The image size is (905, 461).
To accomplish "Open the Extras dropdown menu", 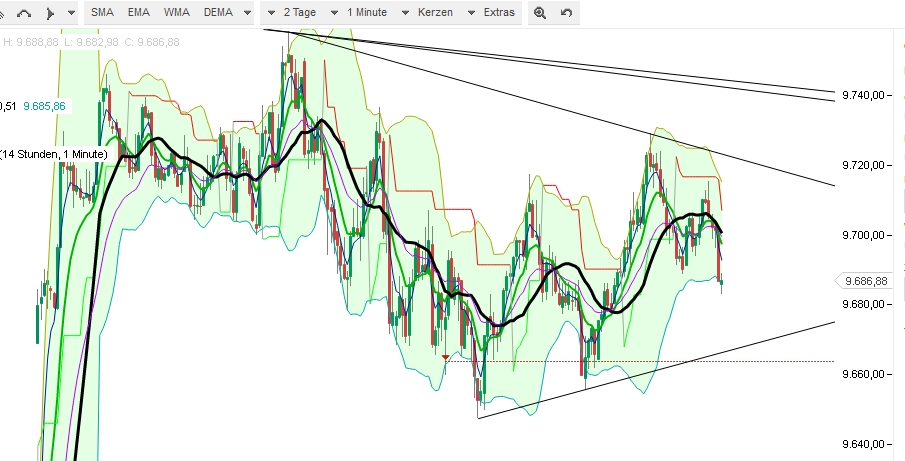I will click(492, 12).
